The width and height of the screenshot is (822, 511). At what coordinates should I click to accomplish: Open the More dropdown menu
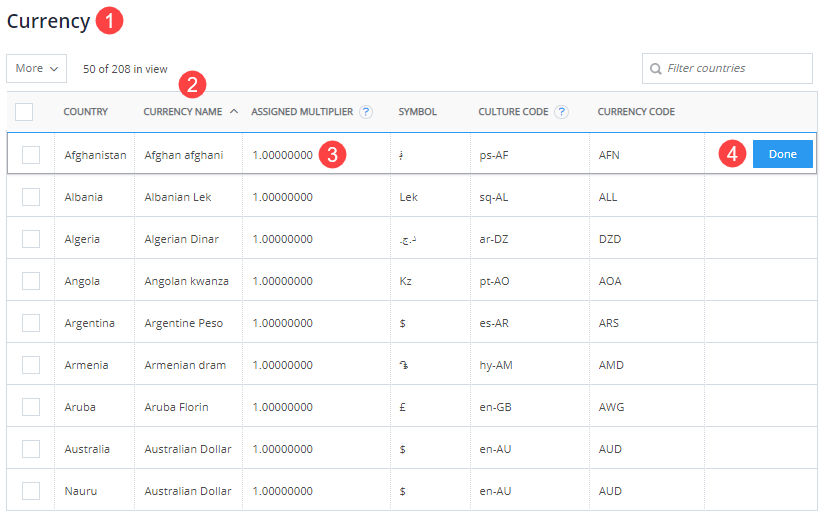point(37,69)
